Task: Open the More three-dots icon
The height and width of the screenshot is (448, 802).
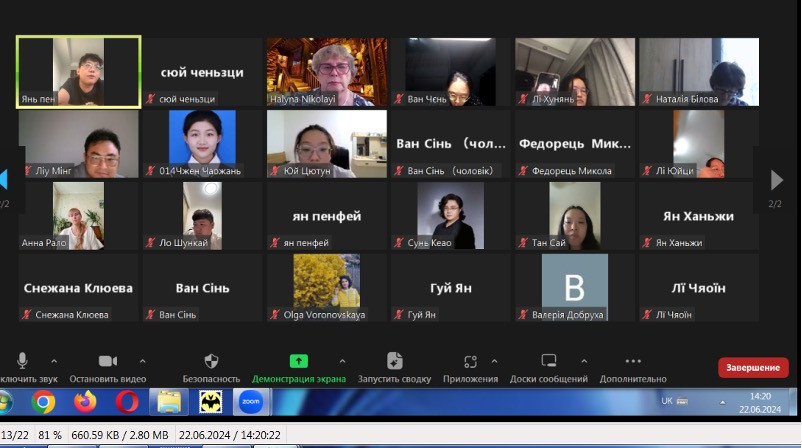Action: point(633,361)
